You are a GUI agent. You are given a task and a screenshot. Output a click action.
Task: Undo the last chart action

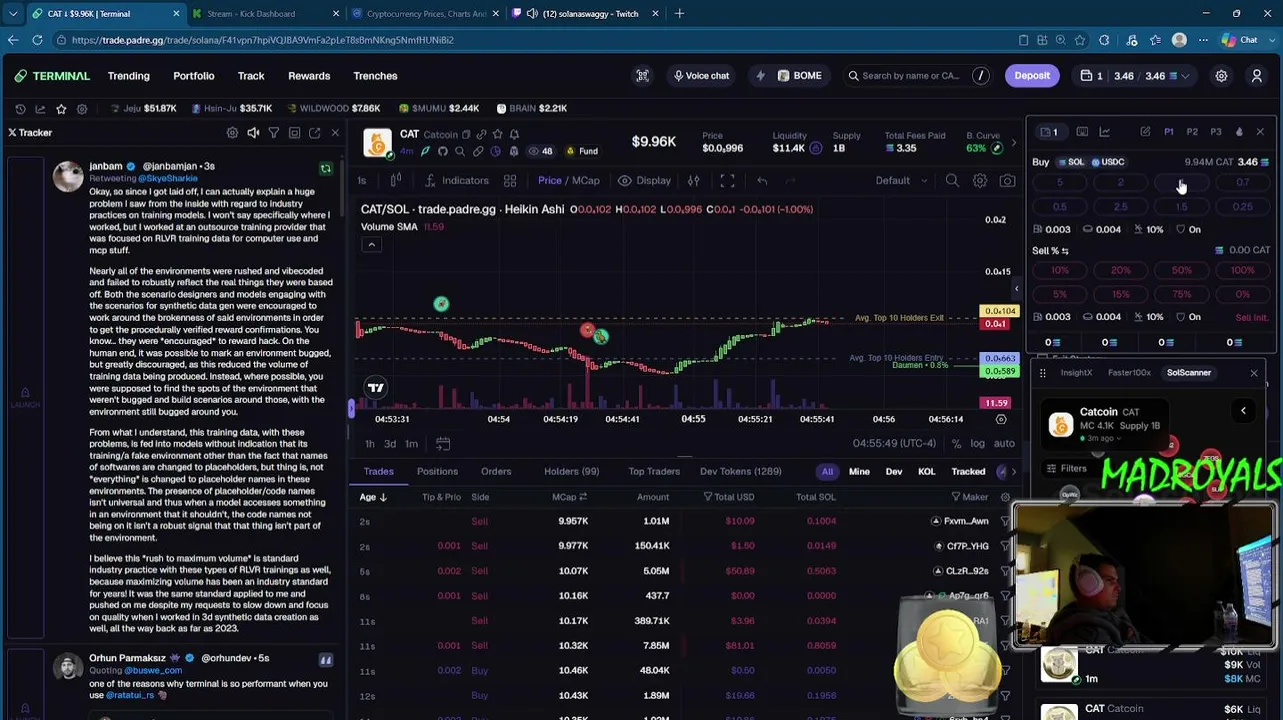[762, 181]
